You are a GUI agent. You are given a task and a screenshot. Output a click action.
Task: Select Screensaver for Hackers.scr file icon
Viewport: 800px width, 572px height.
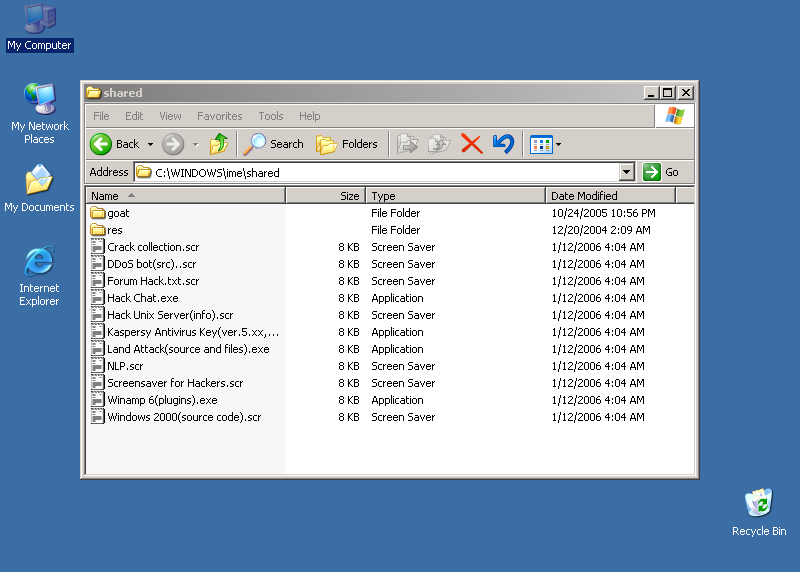click(97, 383)
